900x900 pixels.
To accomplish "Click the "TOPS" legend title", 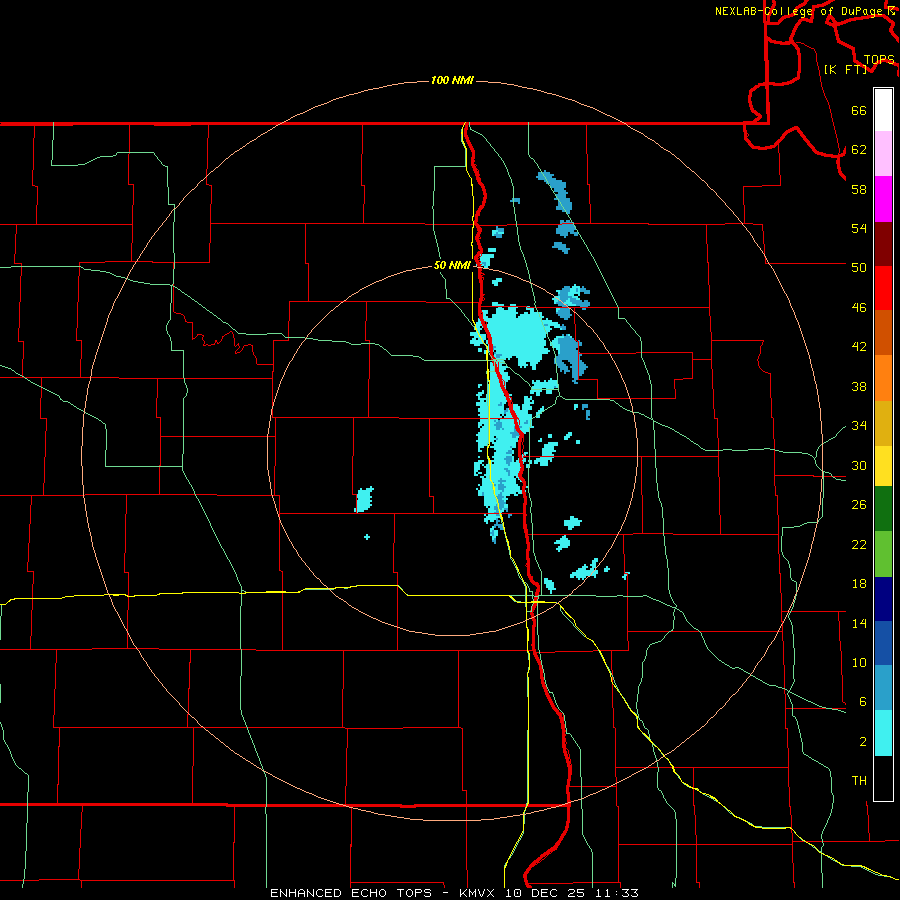I will [x=879, y=60].
